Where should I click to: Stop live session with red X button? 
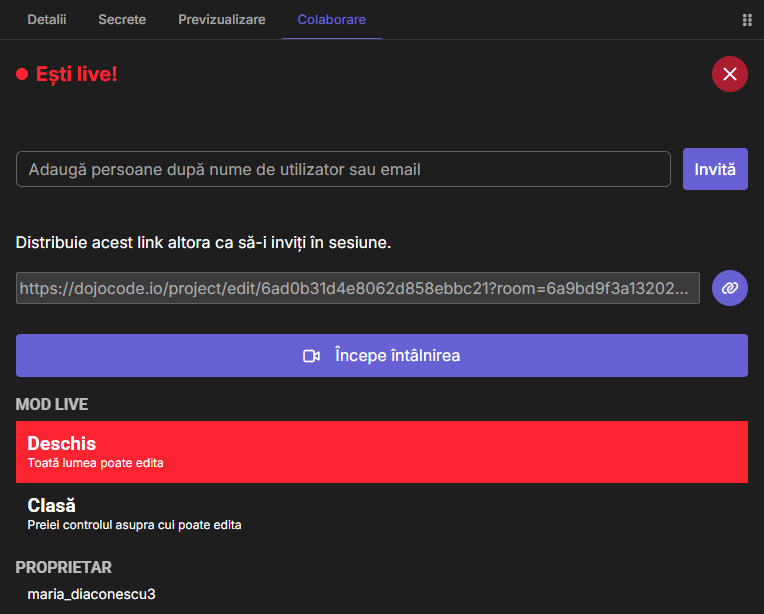[x=729, y=74]
